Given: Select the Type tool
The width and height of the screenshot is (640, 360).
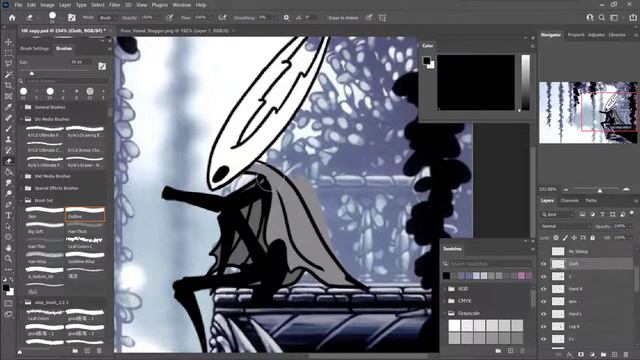Looking at the screenshot, I should pyautogui.click(x=8, y=216).
